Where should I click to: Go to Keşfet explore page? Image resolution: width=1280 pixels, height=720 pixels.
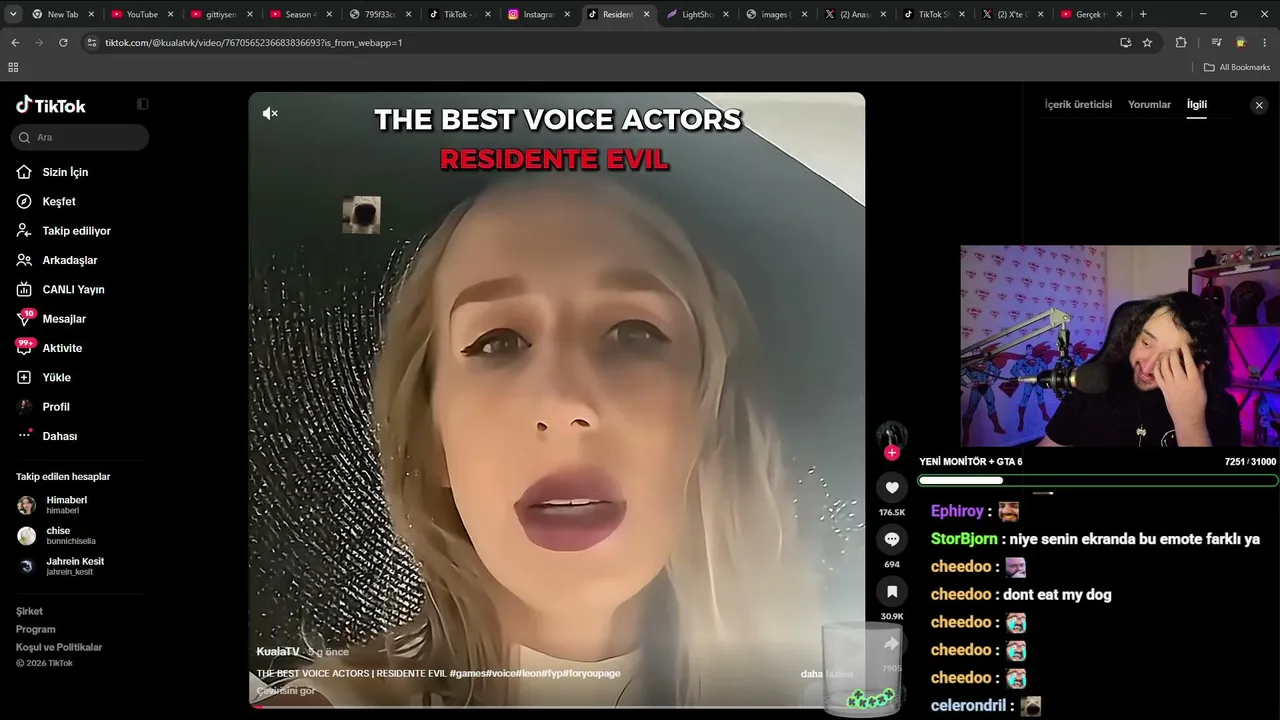pyautogui.click(x=58, y=201)
